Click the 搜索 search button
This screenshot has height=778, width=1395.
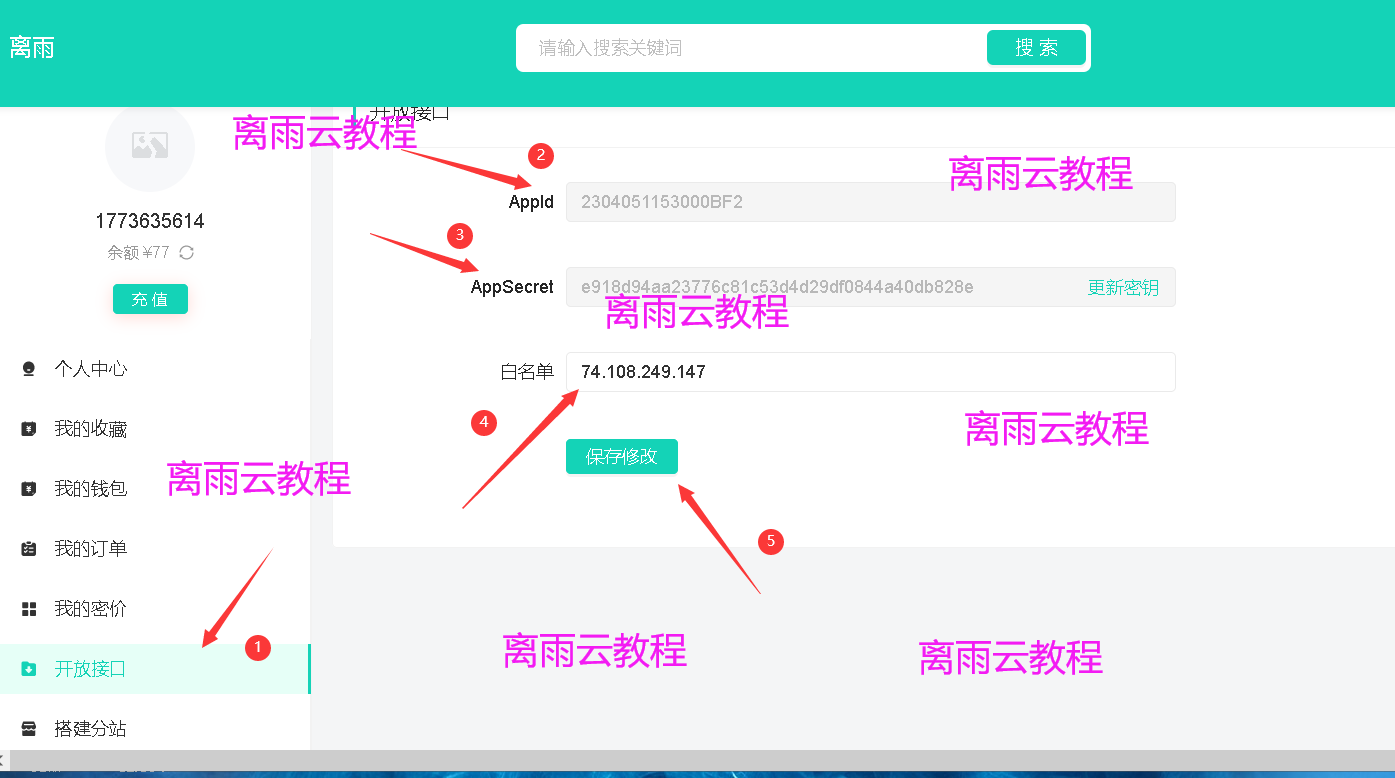click(1036, 48)
